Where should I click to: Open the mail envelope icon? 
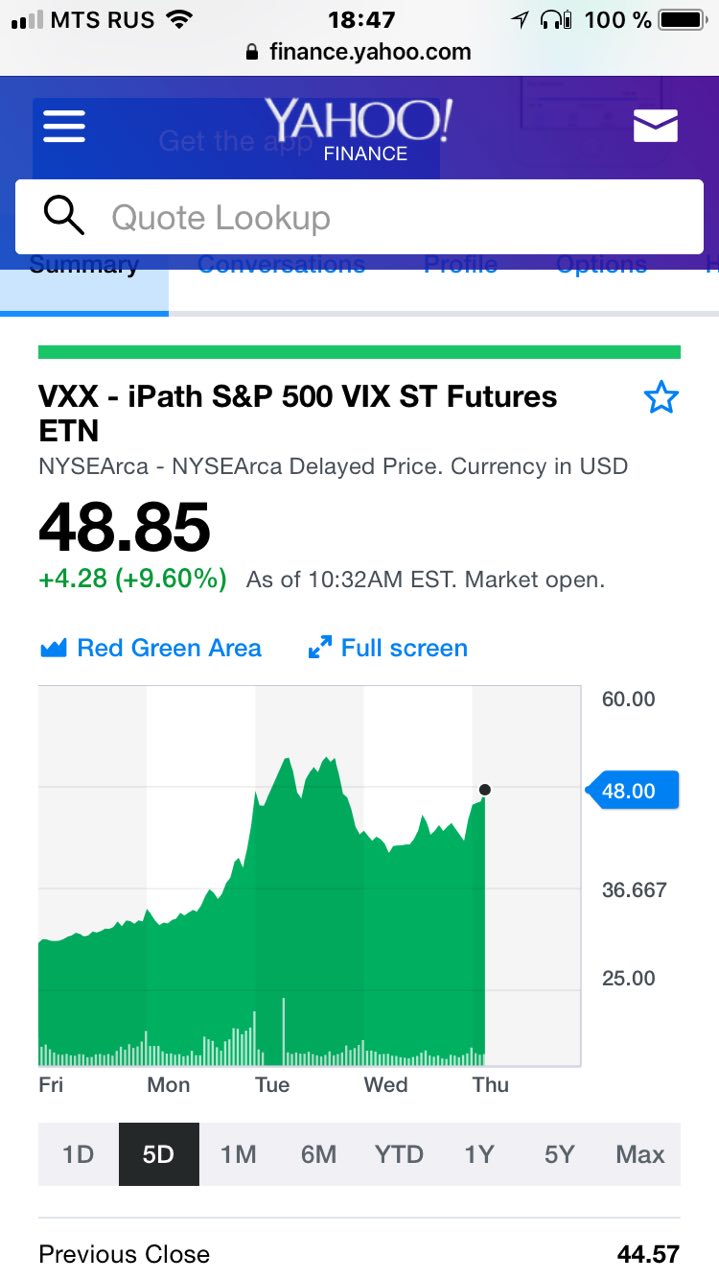(655, 126)
